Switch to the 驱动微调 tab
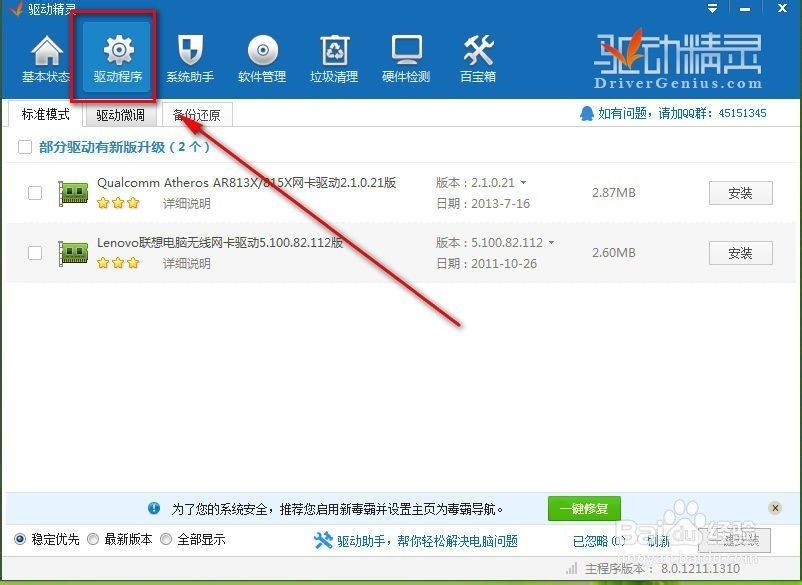802x585 pixels. click(120, 115)
